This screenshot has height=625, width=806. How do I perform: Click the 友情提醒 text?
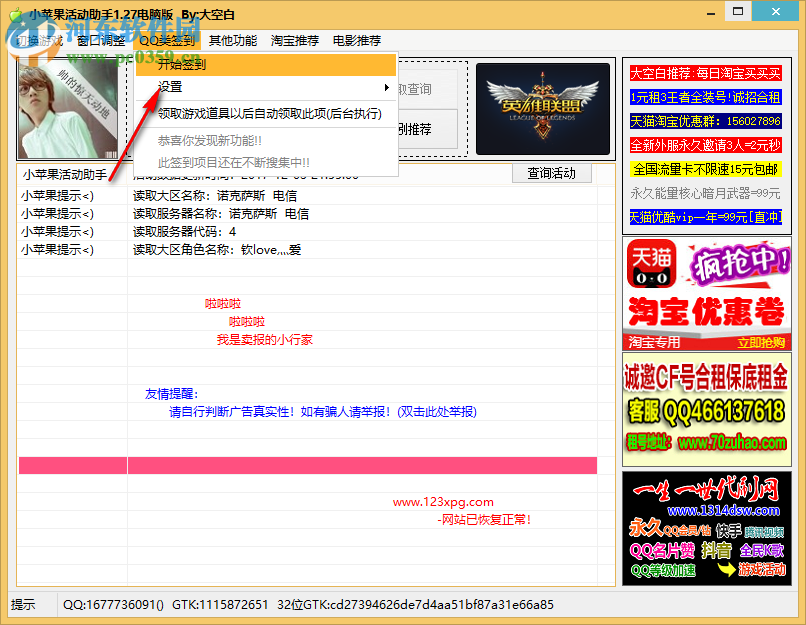click(171, 394)
